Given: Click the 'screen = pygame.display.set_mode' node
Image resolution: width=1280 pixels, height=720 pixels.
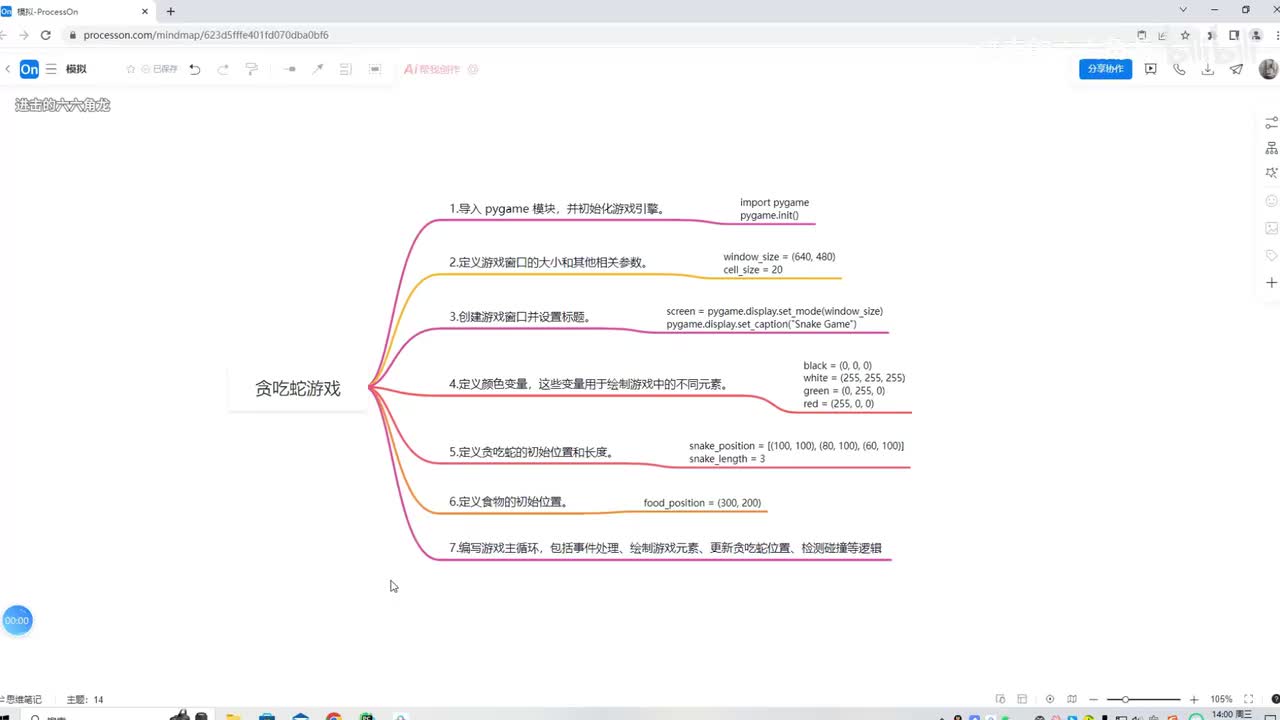Looking at the screenshot, I should [x=775, y=318].
